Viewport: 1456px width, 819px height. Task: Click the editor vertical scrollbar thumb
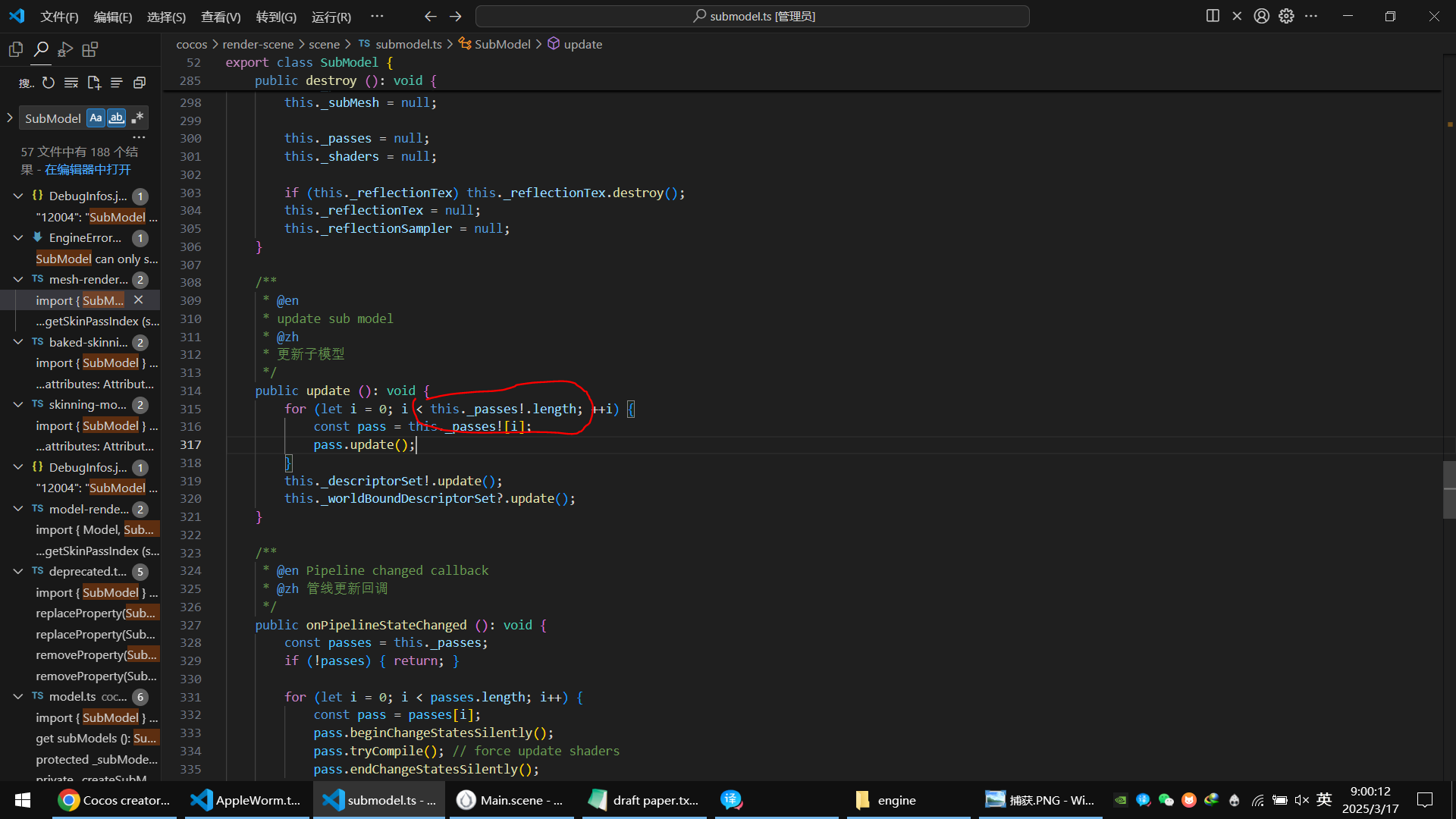pos(1449,489)
